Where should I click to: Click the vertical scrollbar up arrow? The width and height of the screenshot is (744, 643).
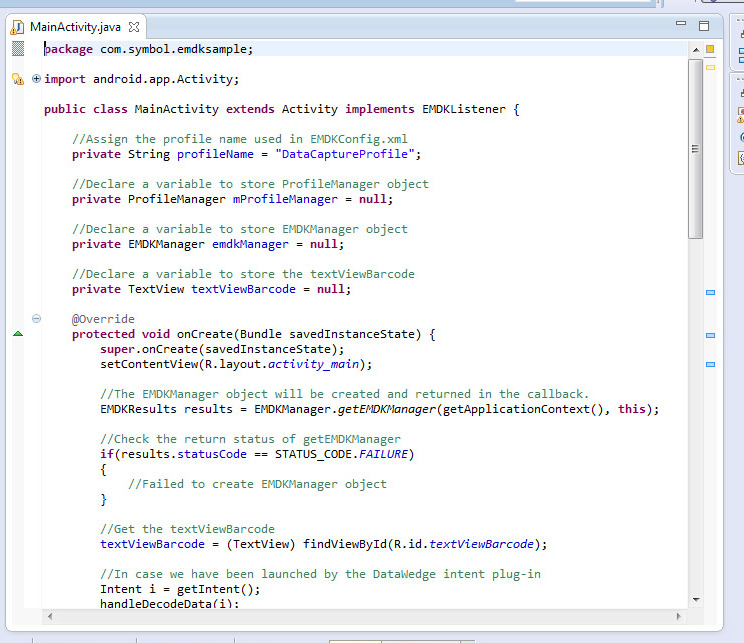point(696,49)
